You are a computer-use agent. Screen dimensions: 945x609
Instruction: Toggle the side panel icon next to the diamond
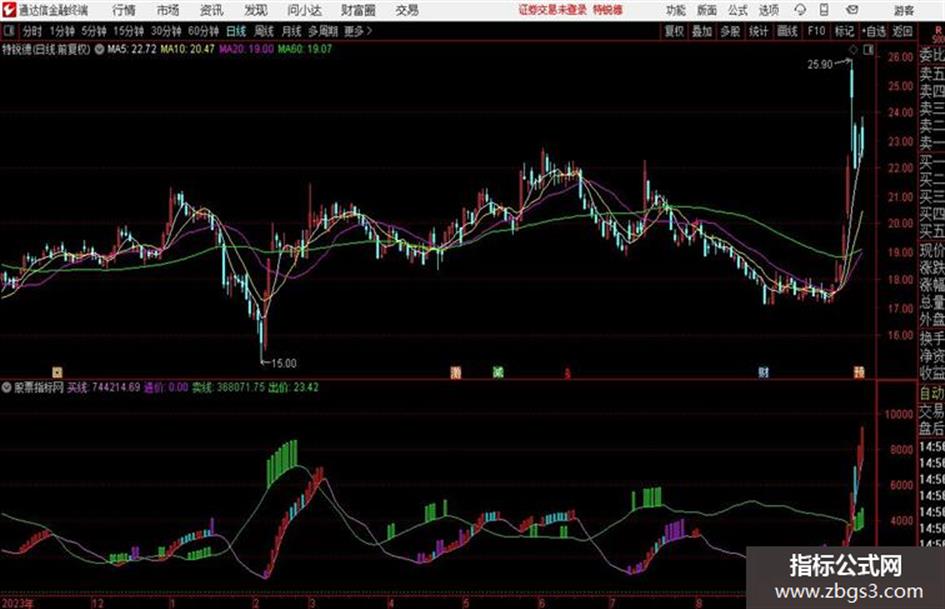[868, 50]
